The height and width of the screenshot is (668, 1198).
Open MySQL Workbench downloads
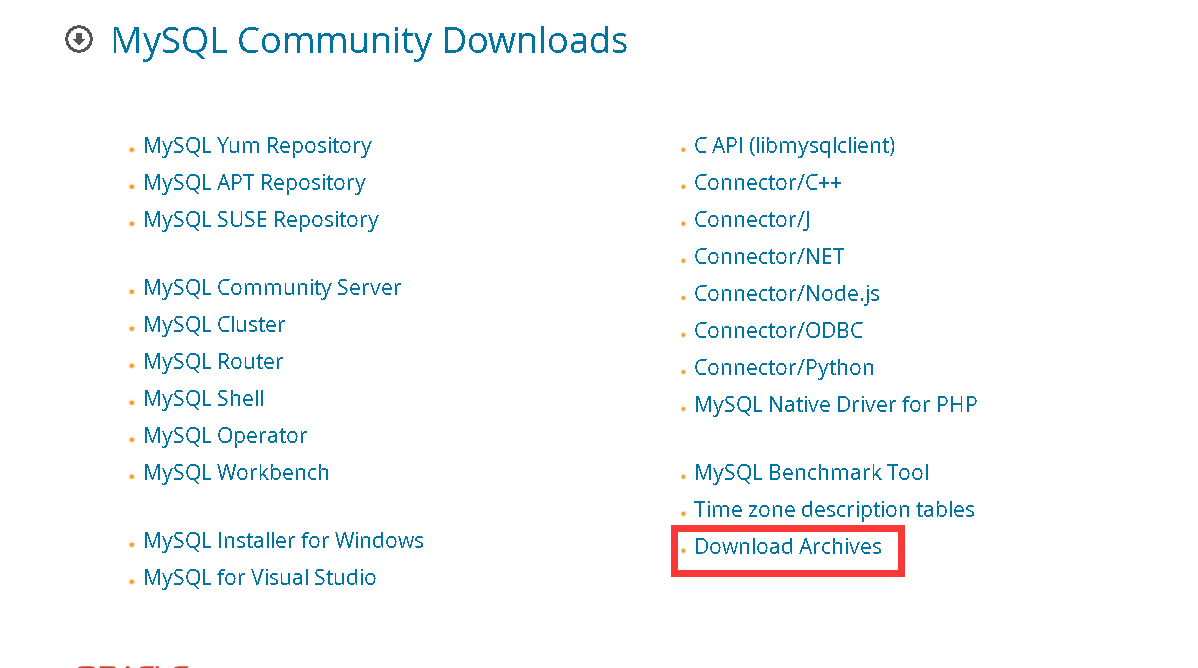(236, 472)
